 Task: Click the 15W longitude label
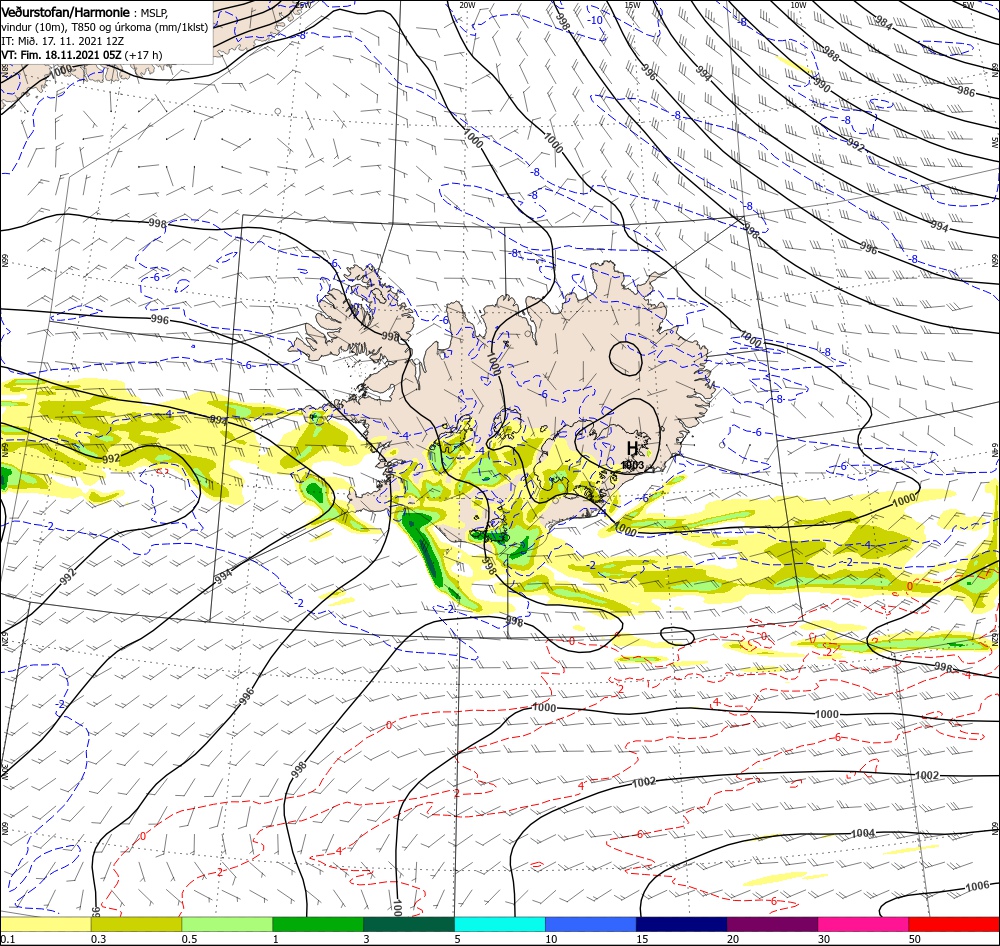click(633, 5)
